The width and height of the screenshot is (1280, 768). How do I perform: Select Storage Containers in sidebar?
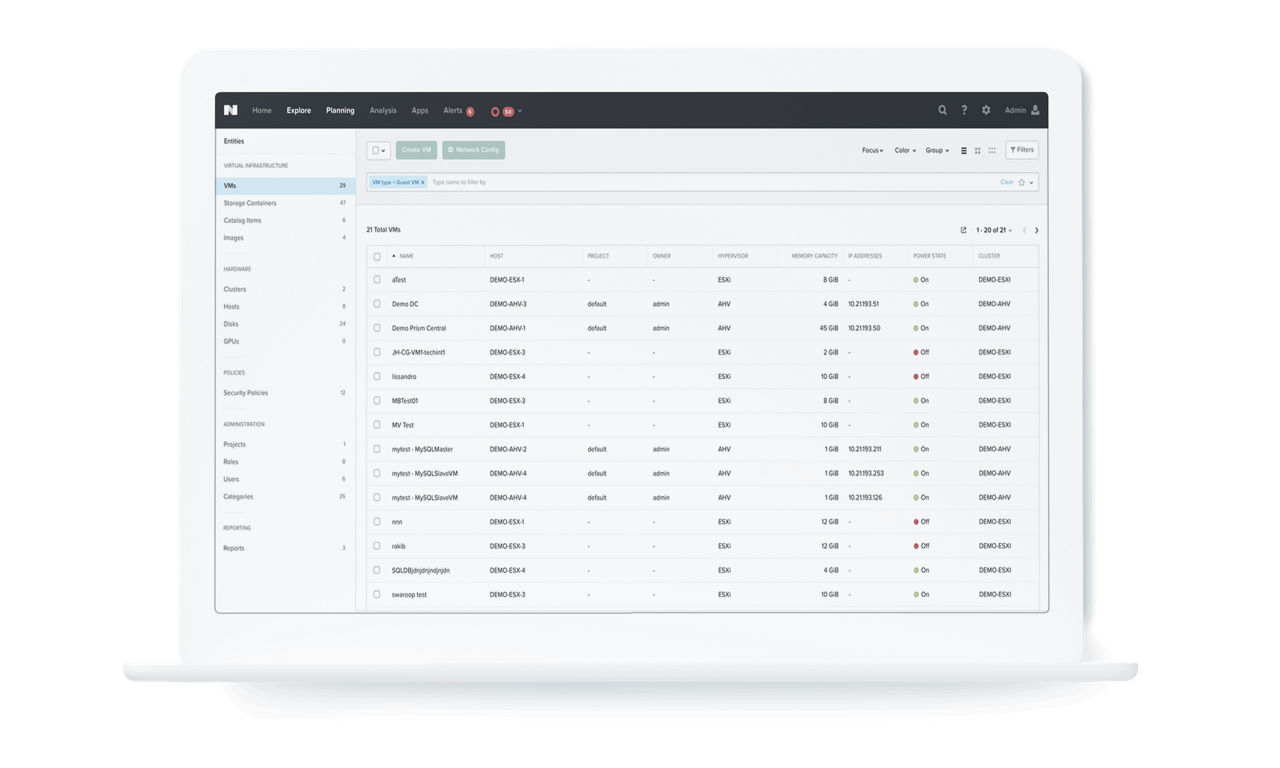pyautogui.click(x=250, y=203)
